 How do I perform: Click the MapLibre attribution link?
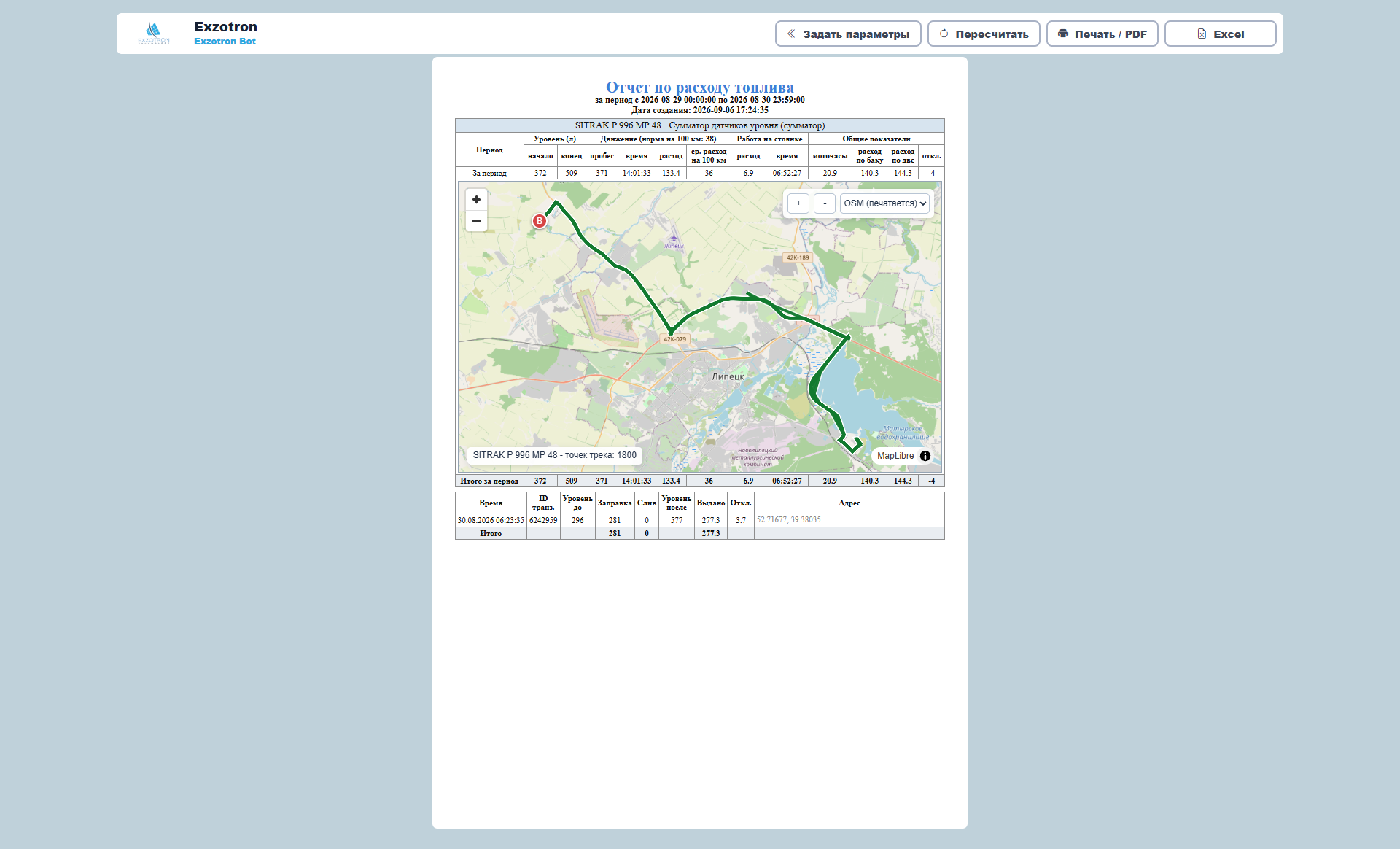pos(895,456)
